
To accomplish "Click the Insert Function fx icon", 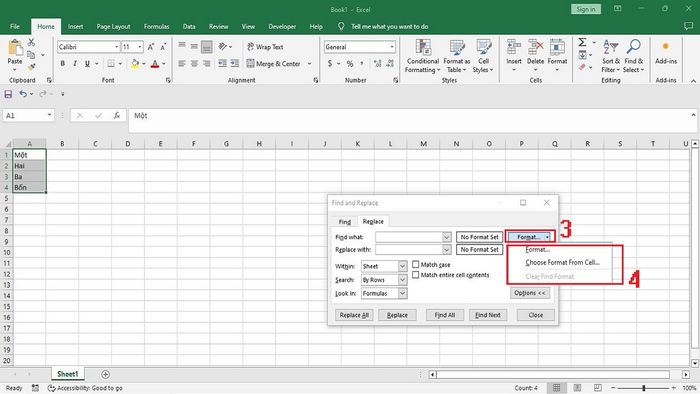I will (x=117, y=116).
